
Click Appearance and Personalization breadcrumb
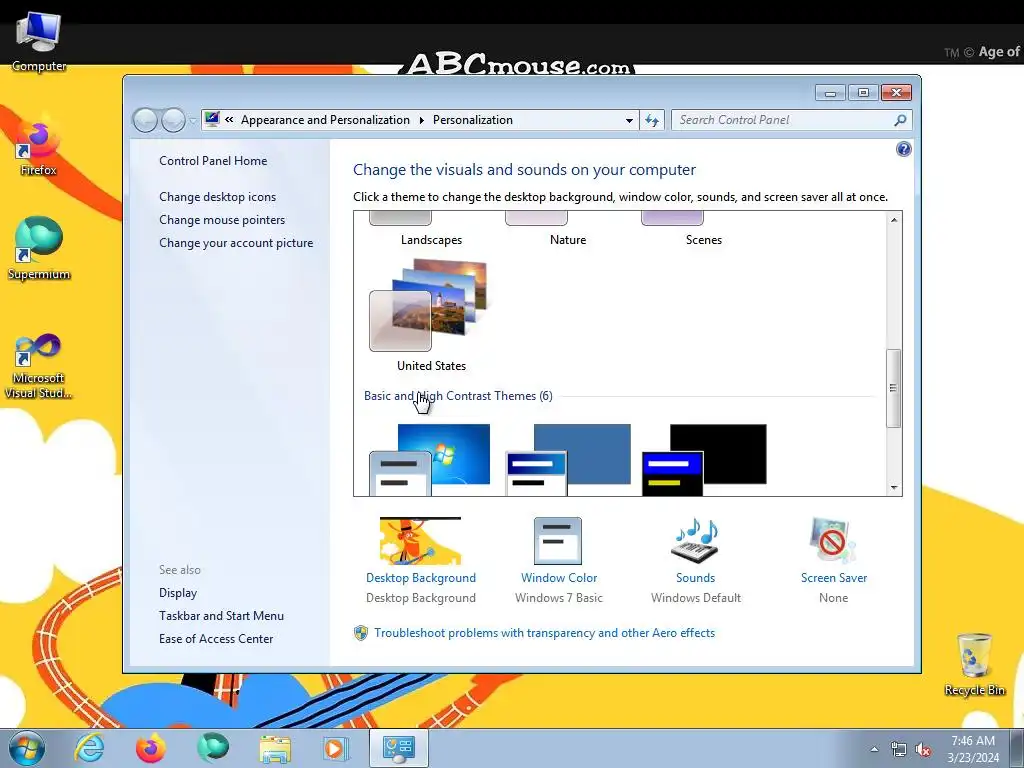(x=325, y=120)
